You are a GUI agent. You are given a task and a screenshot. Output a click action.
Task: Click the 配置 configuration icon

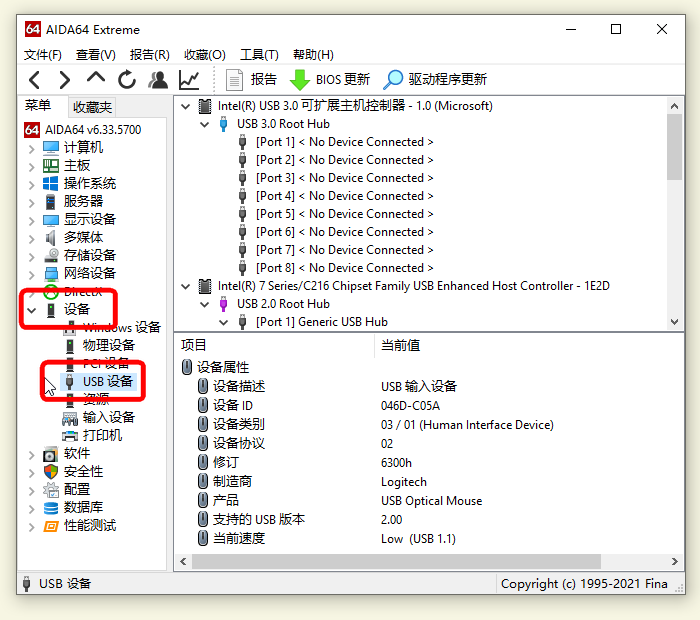point(50,490)
